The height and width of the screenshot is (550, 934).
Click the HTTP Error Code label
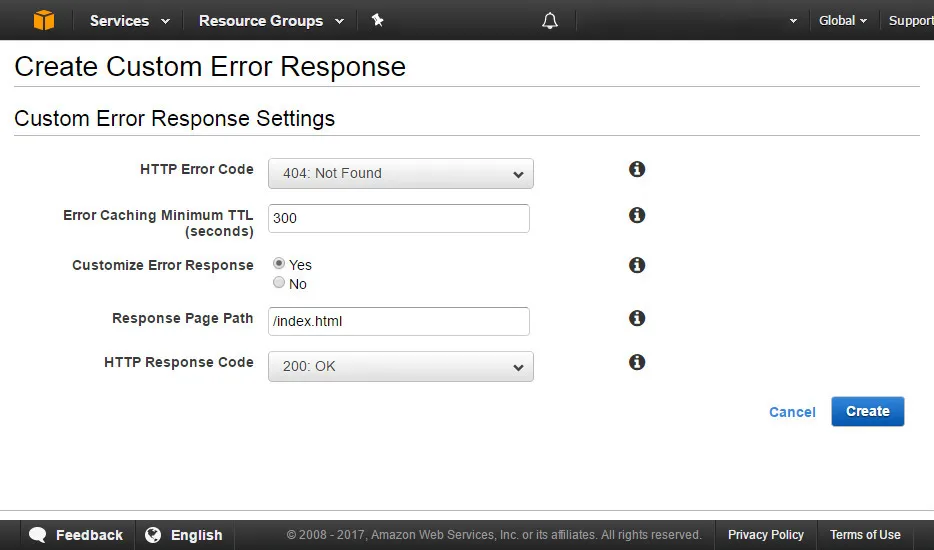point(197,169)
